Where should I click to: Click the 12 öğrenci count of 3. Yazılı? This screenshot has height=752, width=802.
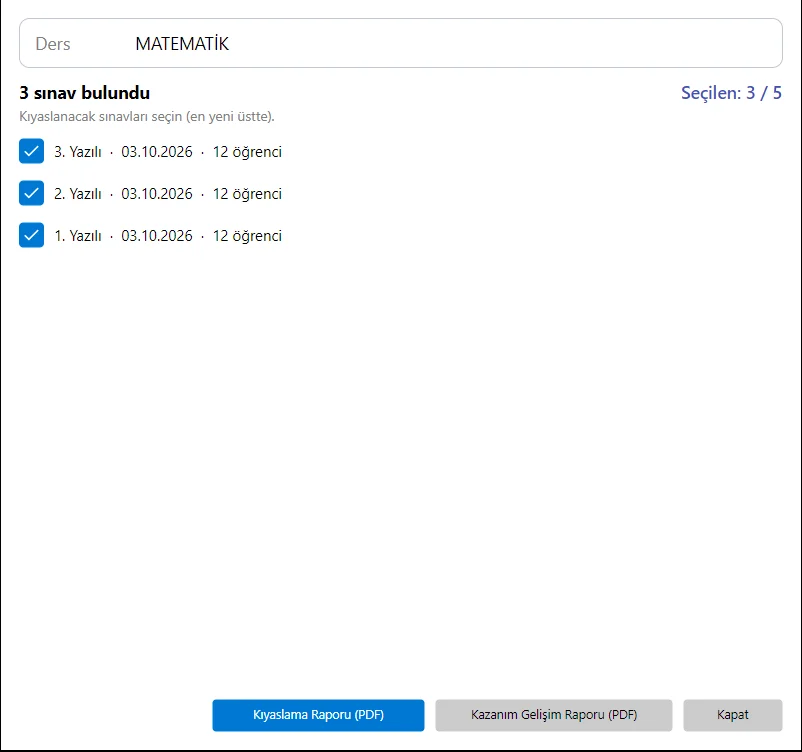(x=247, y=152)
